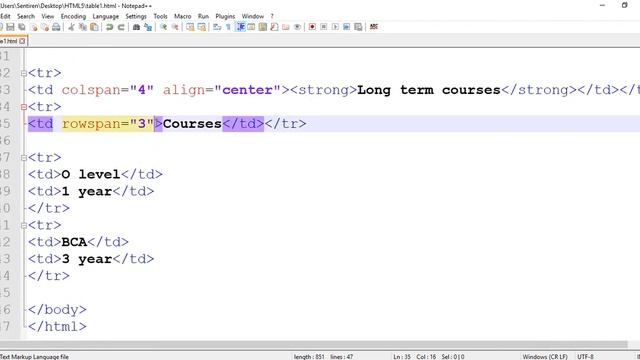Click the Redo arrow icon
This screenshot has width=640, height=360.
pyautogui.click(x=121, y=27)
